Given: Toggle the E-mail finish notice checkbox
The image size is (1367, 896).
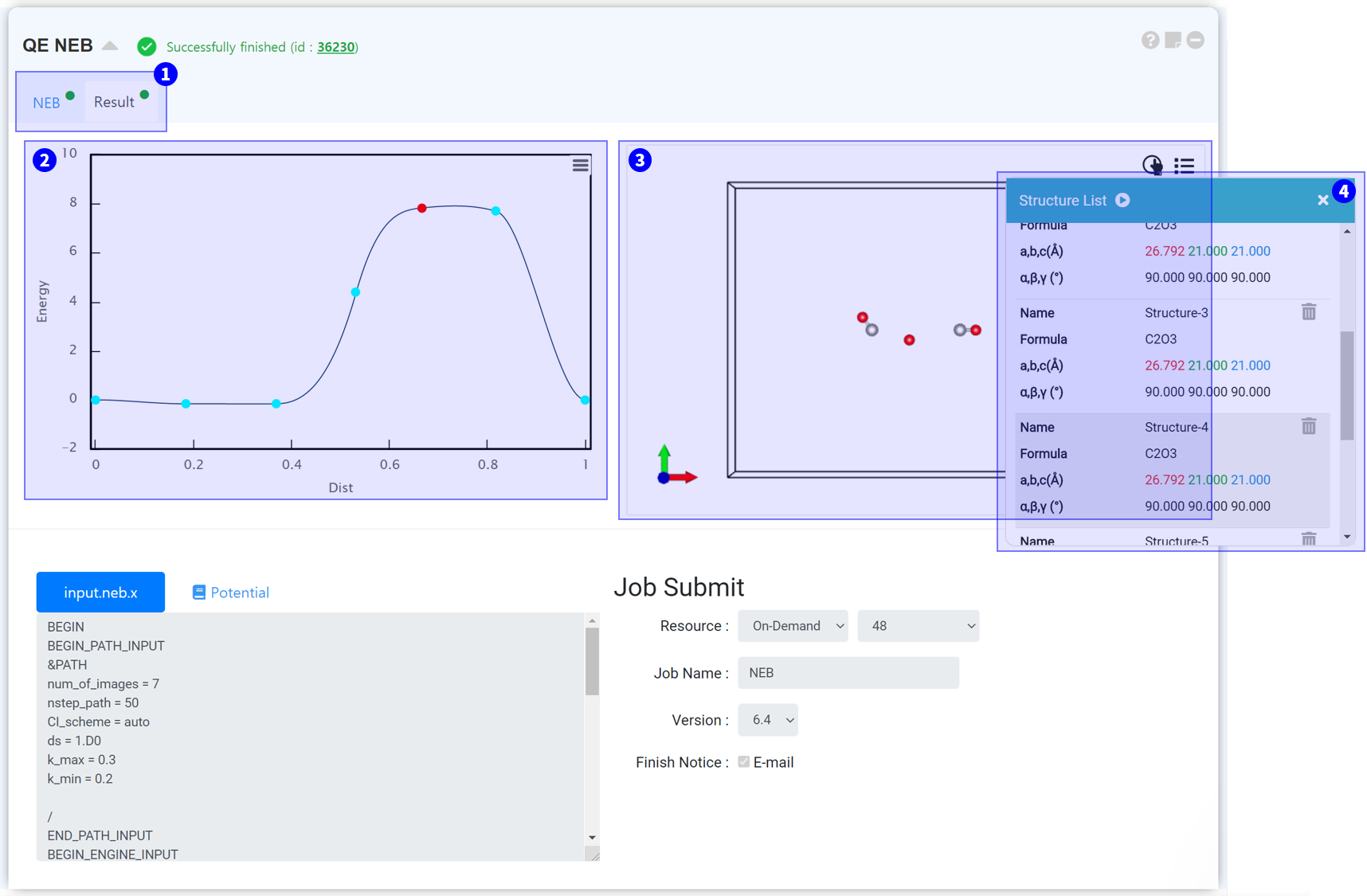Looking at the screenshot, I should (x=743, y=762).
